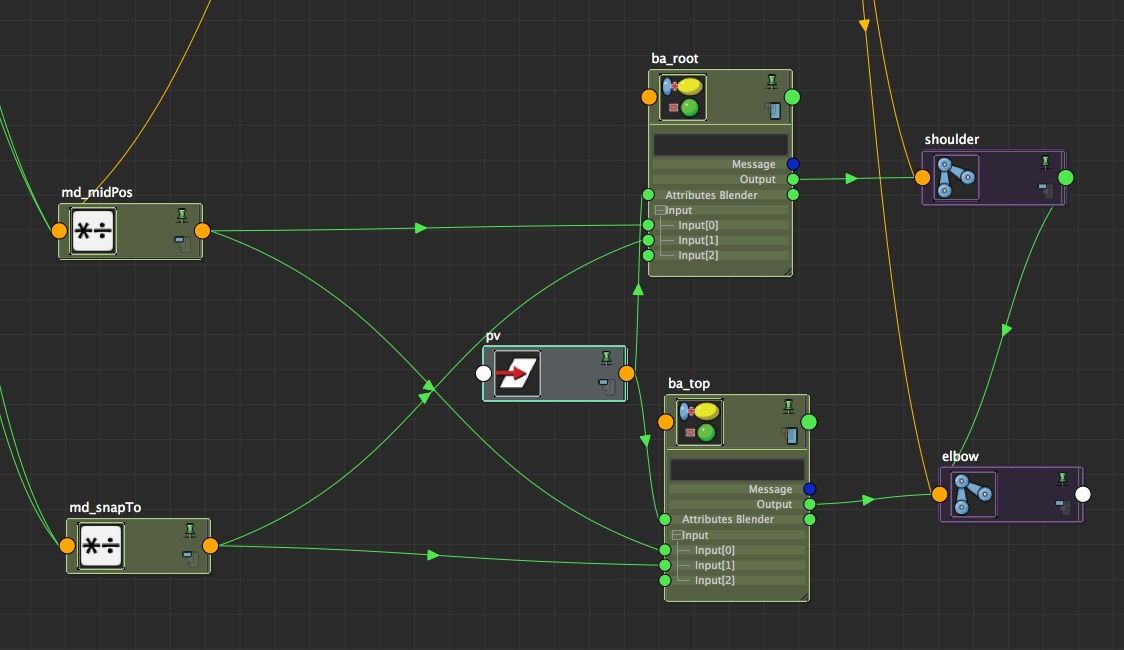1124x650 pixels.
Task: Toggle the pin on the ba_root node
Action: pos(772,82)
